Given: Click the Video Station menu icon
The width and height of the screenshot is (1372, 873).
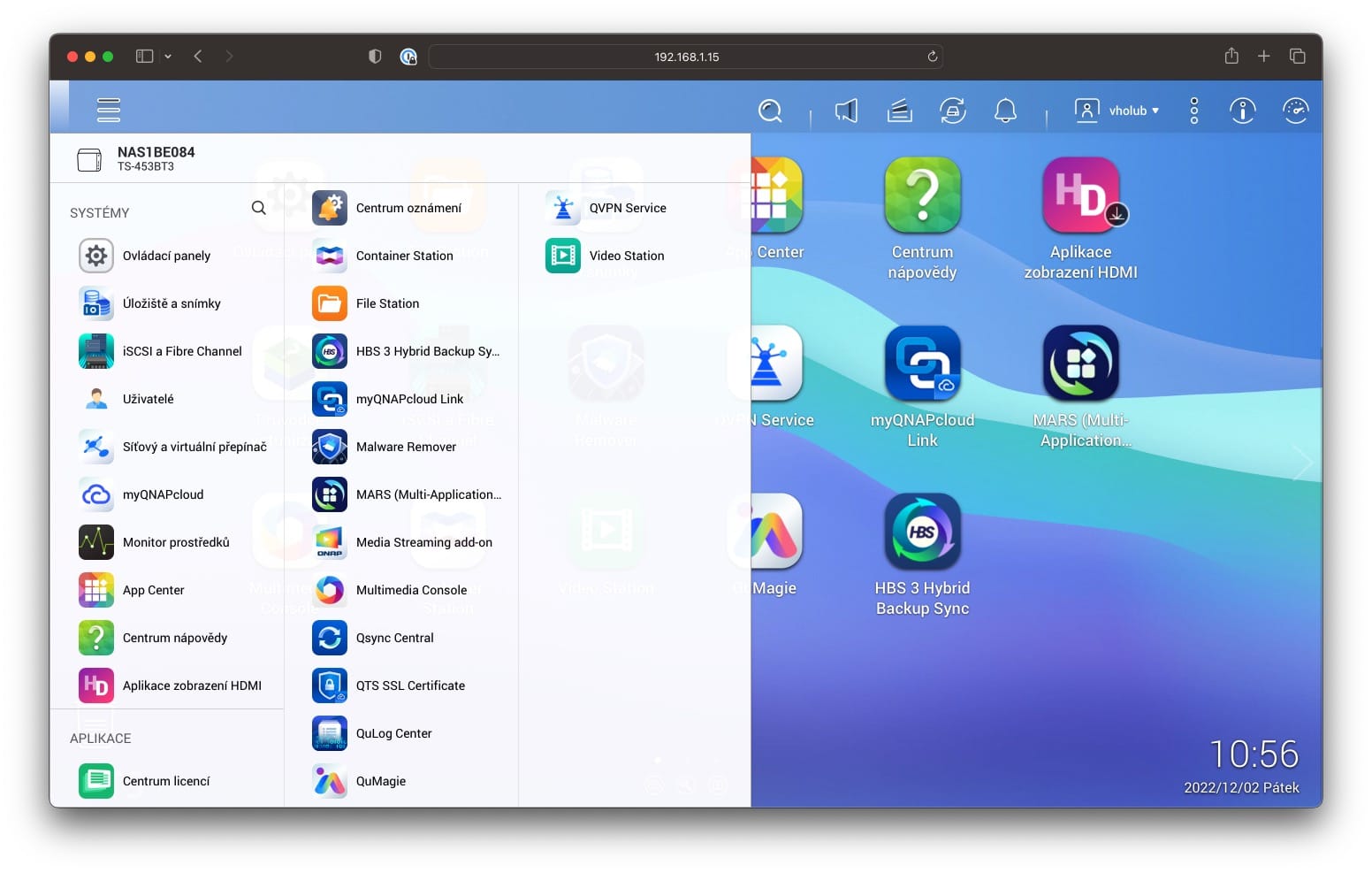Looking at the screenshot, I should point(563,256).
